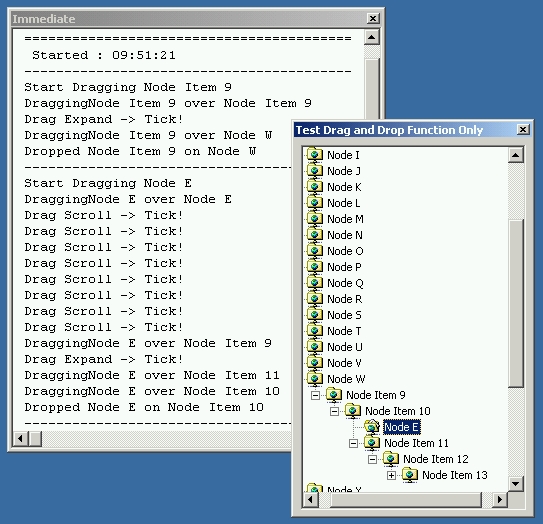
Task: Select the folder icon of Node Q
Action: (x=315, y=283)
